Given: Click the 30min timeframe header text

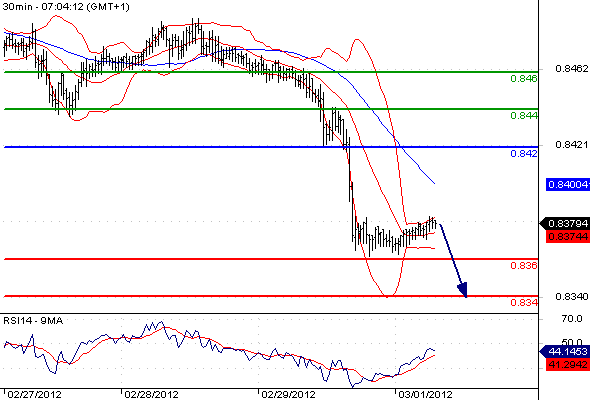Looking at the screenshot, I should [17, 7].
